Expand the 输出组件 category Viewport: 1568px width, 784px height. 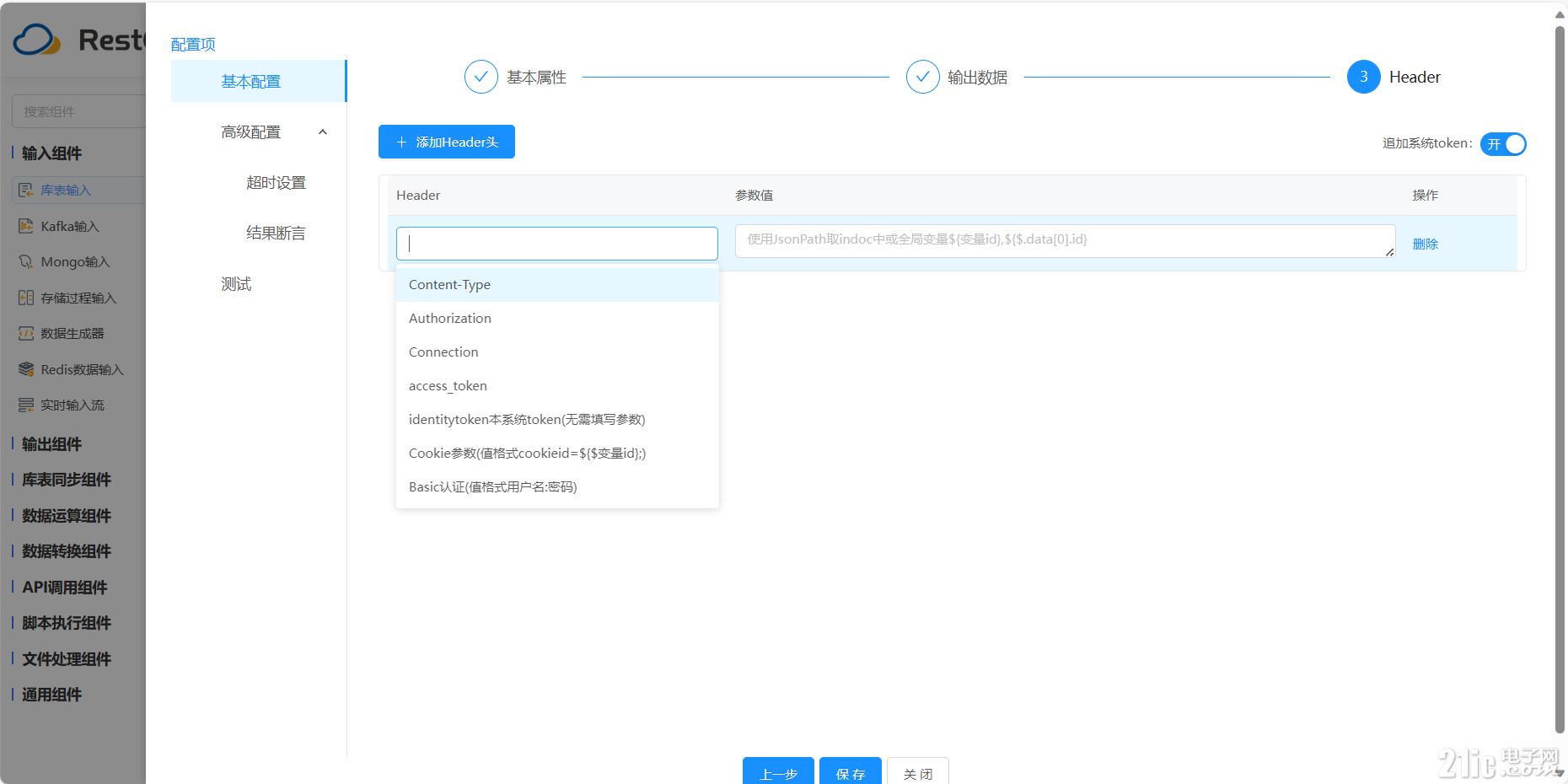click(51, 444)
